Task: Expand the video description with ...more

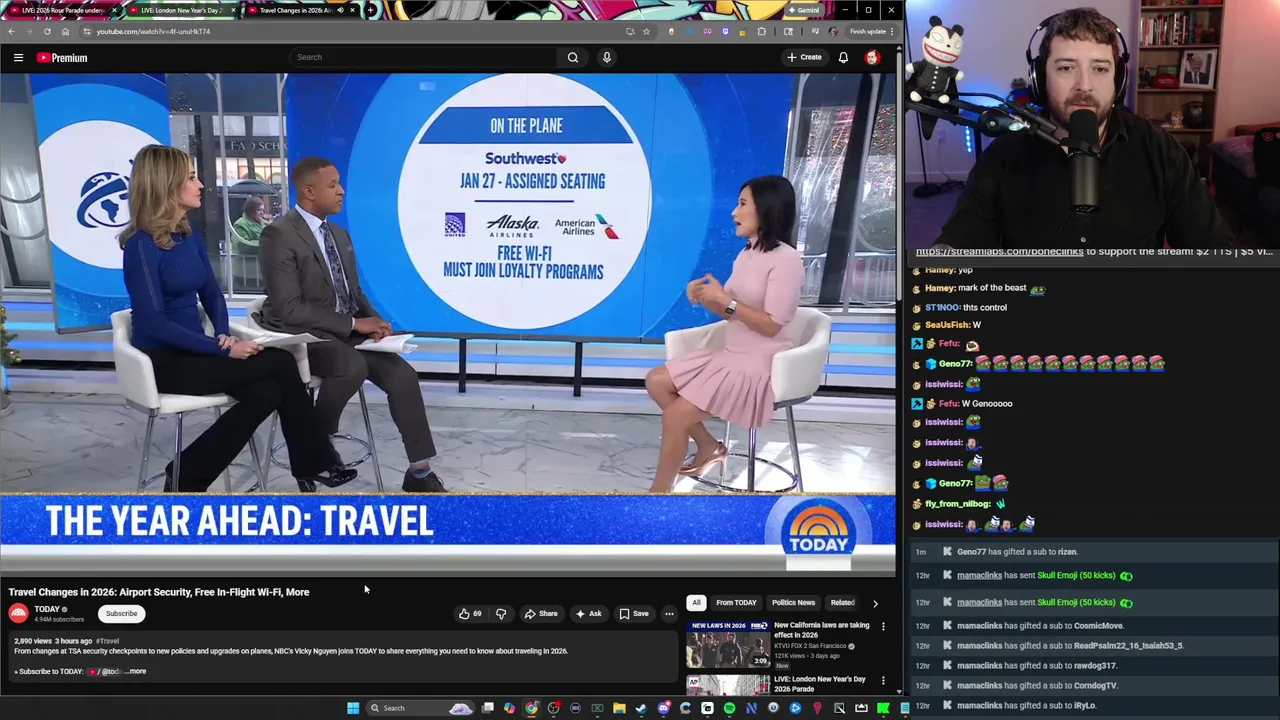Action: (x=136, y=672)
